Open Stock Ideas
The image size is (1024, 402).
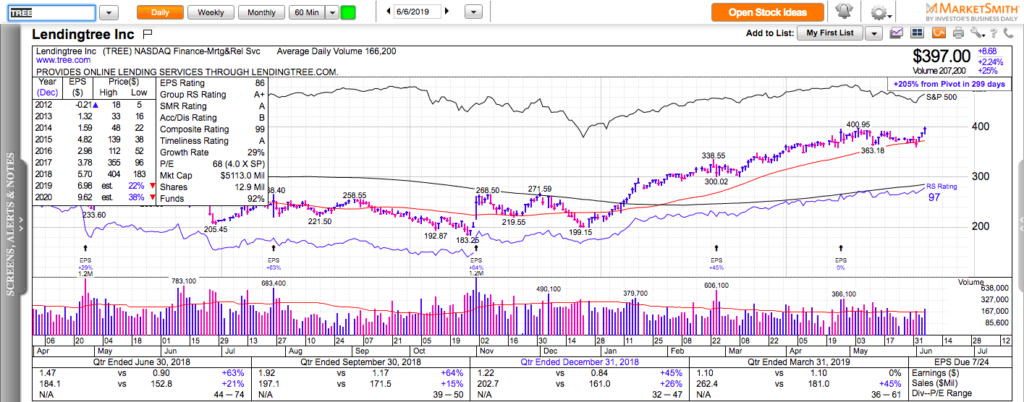coord(768,12)
